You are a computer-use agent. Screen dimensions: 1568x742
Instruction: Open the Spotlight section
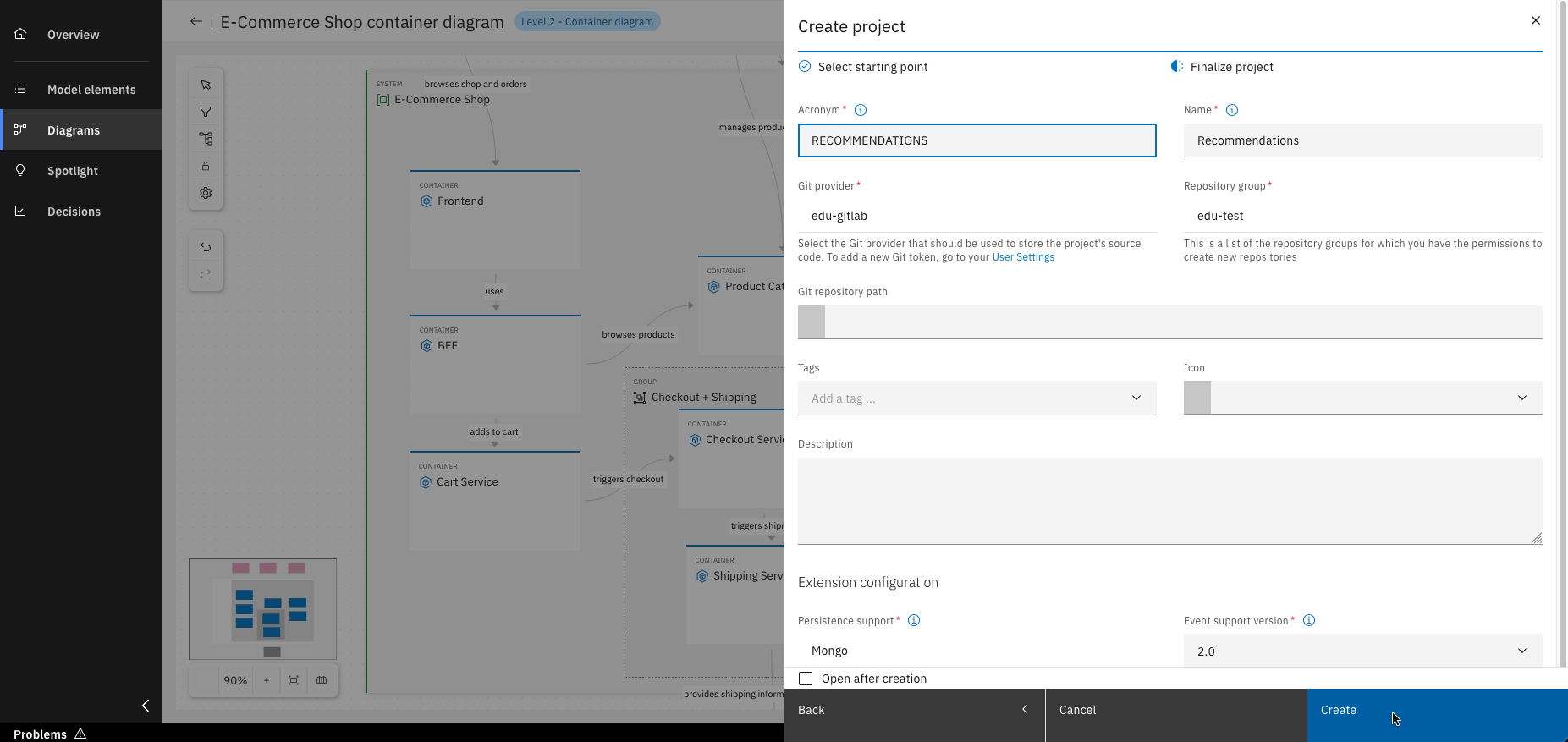(x=81, y=171)
